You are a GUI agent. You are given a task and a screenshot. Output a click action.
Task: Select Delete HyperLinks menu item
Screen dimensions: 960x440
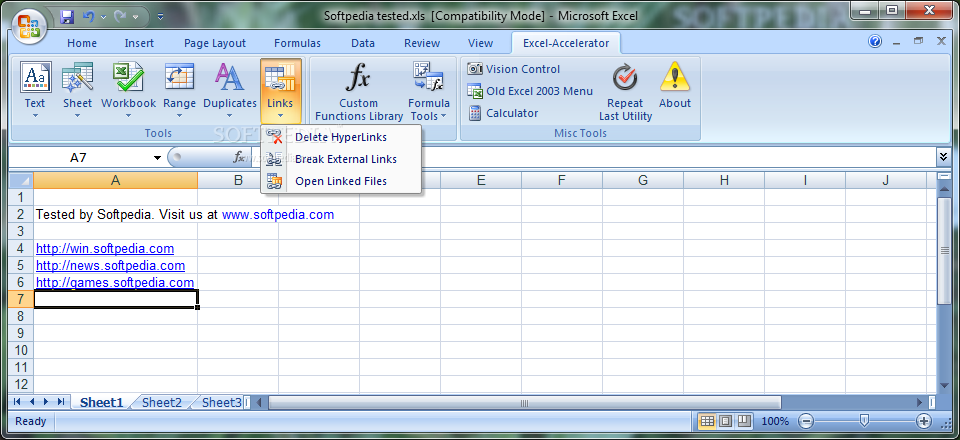(x=341, y=137)
